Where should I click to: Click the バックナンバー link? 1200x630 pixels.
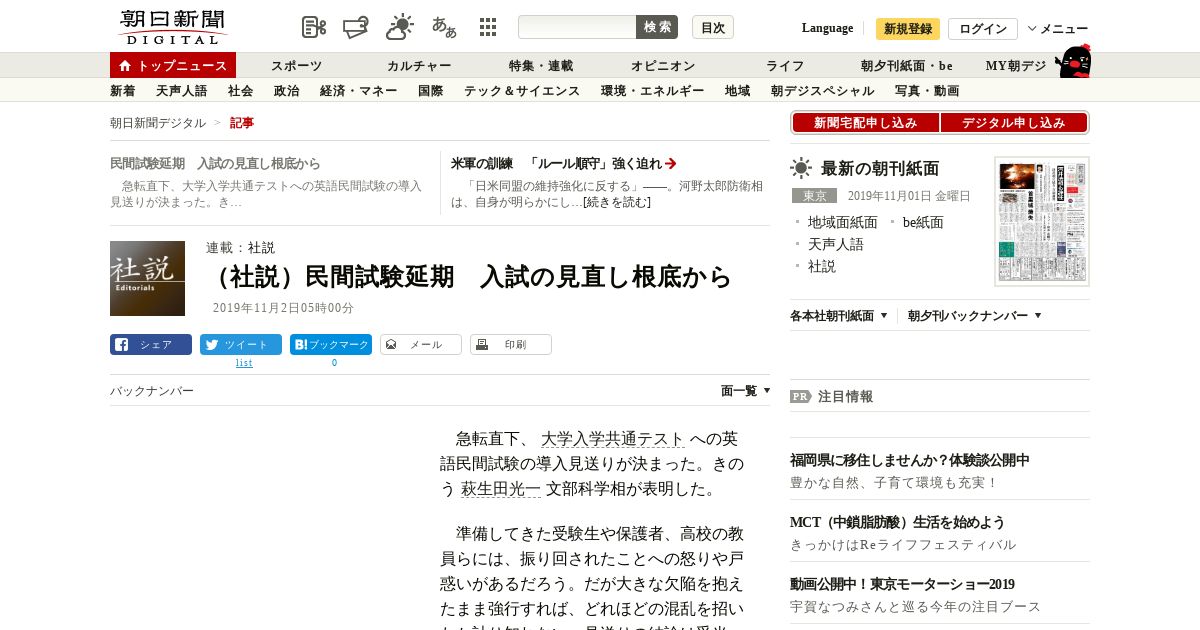click(x=152, y=391)
